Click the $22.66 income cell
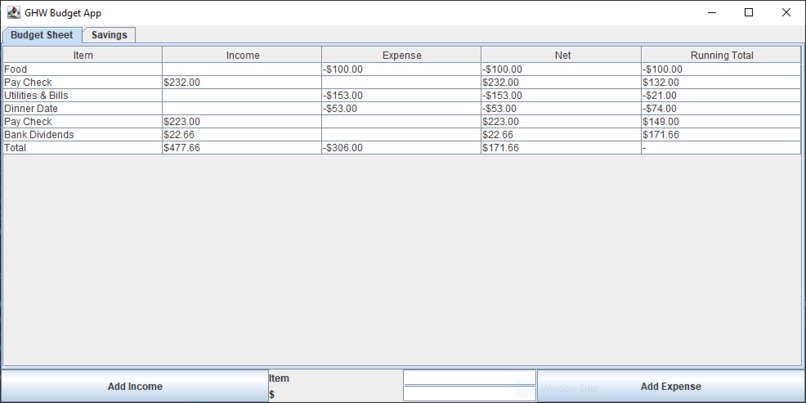 click(x=242, y=135)
